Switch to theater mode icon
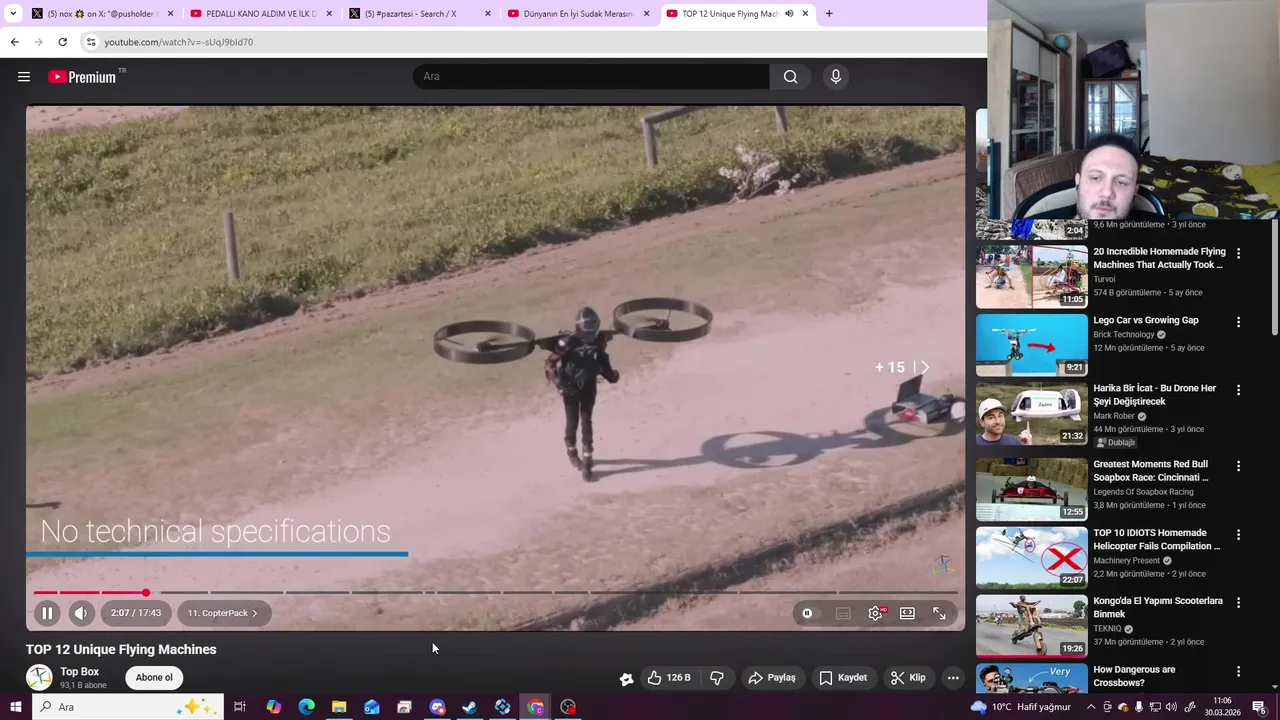1280x720 pixels. [907, 613]
